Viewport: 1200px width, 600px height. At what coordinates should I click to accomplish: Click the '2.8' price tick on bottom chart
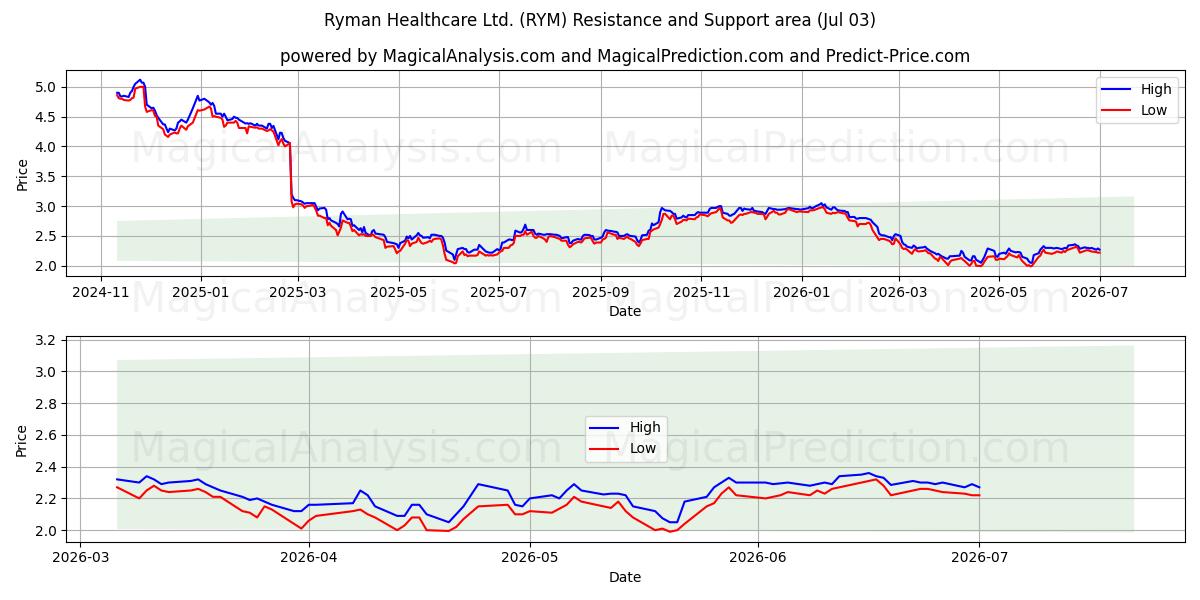point(48,404)
